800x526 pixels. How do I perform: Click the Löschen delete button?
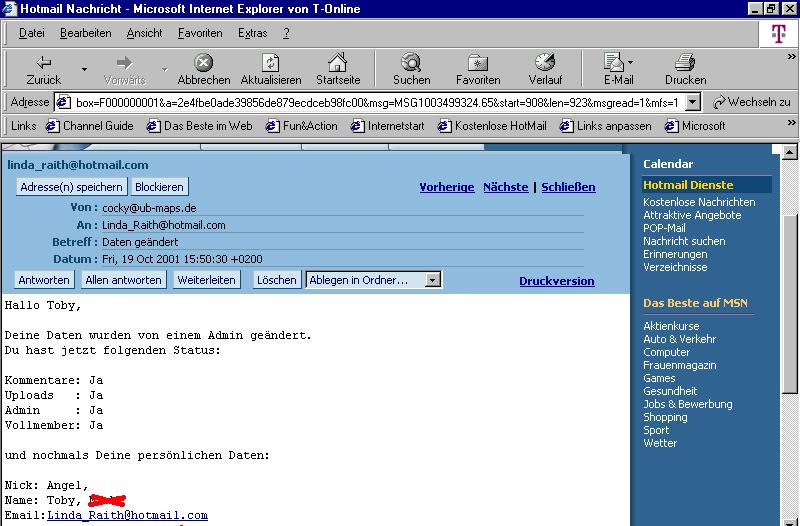click(x=277, y=280)
